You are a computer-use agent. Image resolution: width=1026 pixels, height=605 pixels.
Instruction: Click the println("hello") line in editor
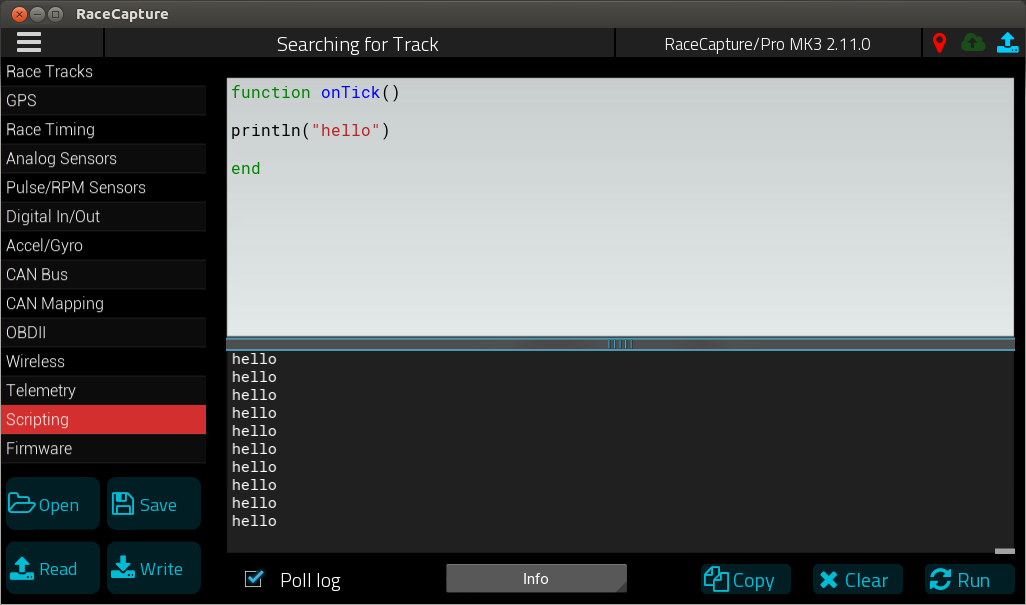pyautogui.click(x=310, y=131)
